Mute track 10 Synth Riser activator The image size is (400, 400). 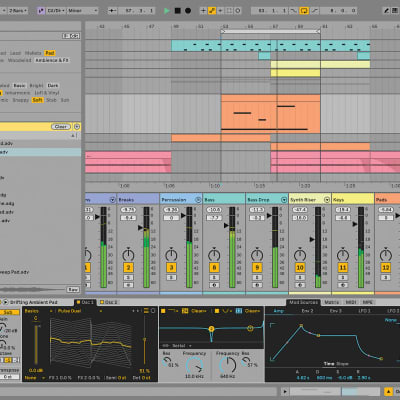click(x=300, y=268)
